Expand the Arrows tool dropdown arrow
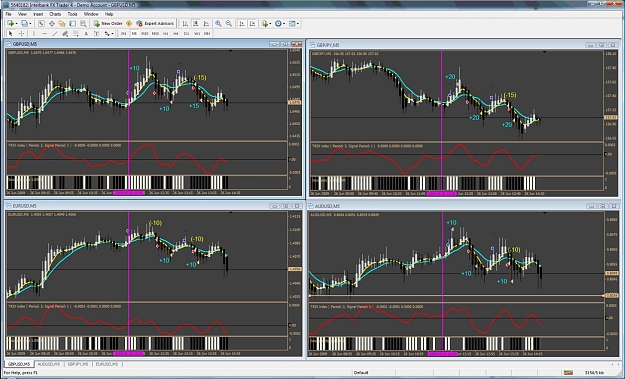 [112, 33]
